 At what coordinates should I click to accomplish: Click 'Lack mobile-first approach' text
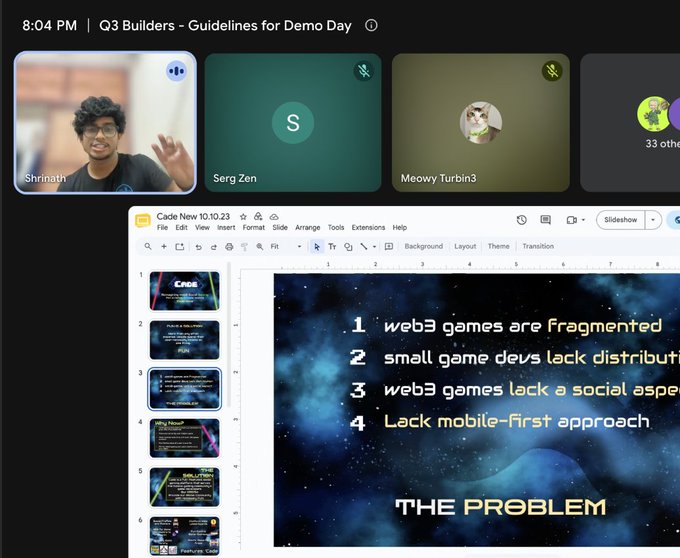pos(517,421)
